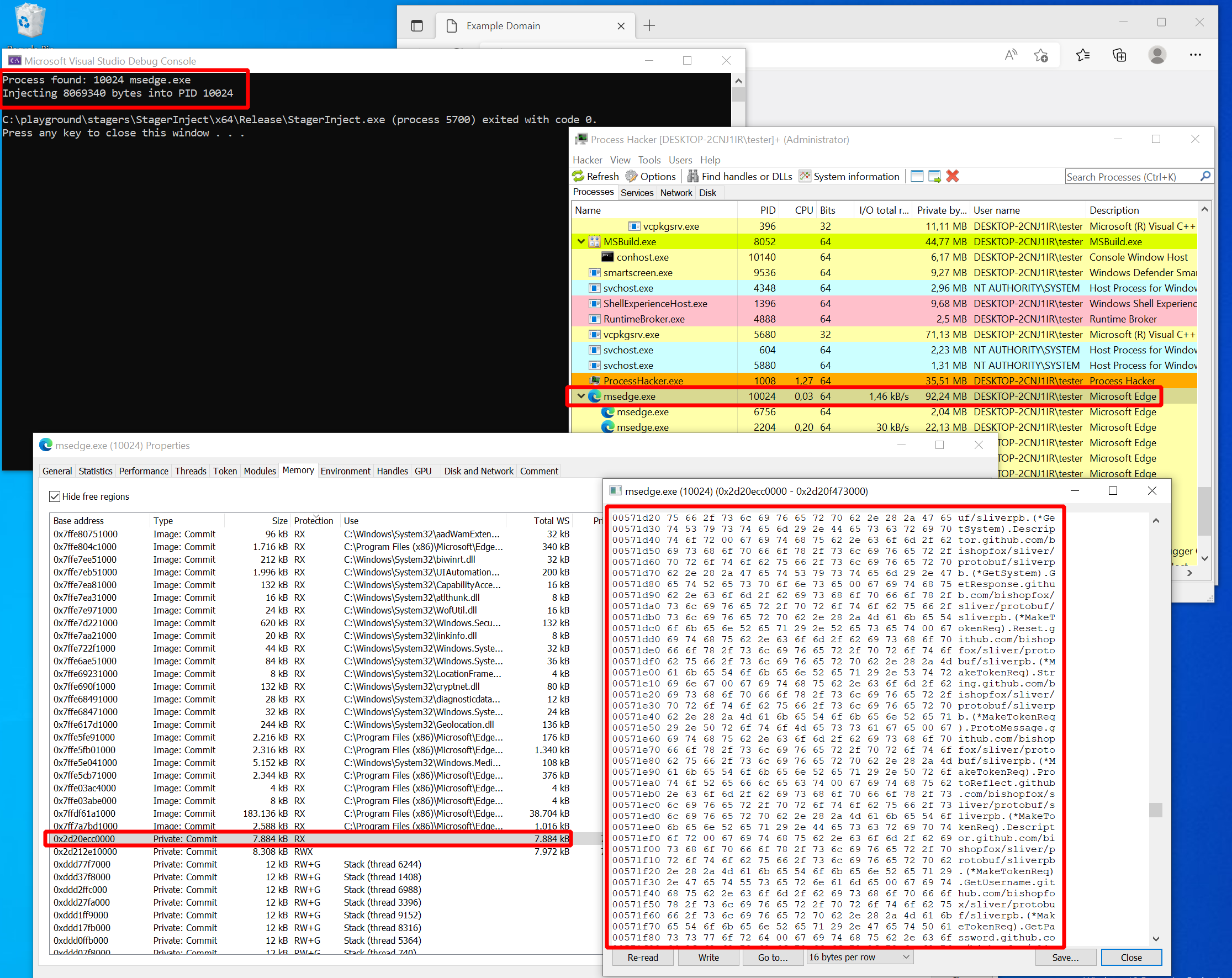The image size is (1232, 978).
Task: Click the Debug Console scroll up arrow
Action: (738, 81)
